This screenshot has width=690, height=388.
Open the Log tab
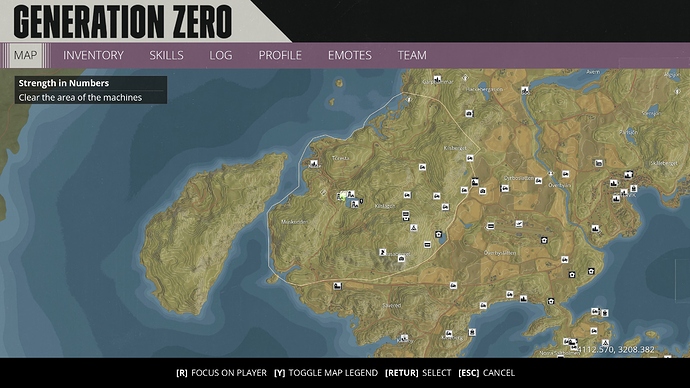[x=220, y=55]
